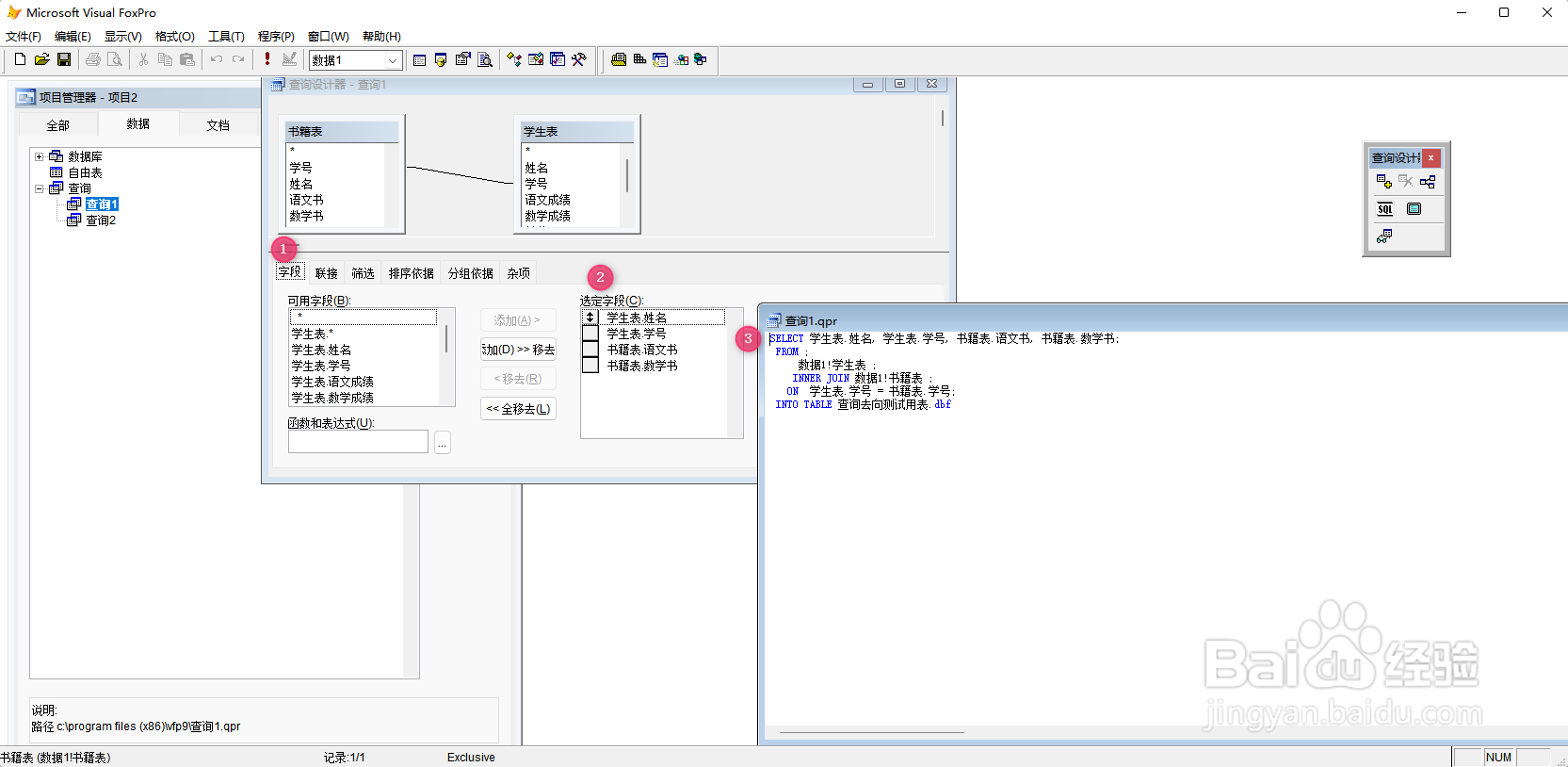Open the 文件(F) menu

[24, 37]
